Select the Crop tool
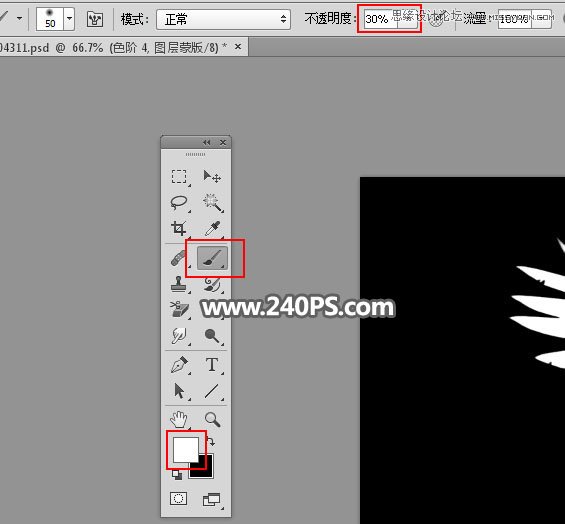 tap(179, 228)
